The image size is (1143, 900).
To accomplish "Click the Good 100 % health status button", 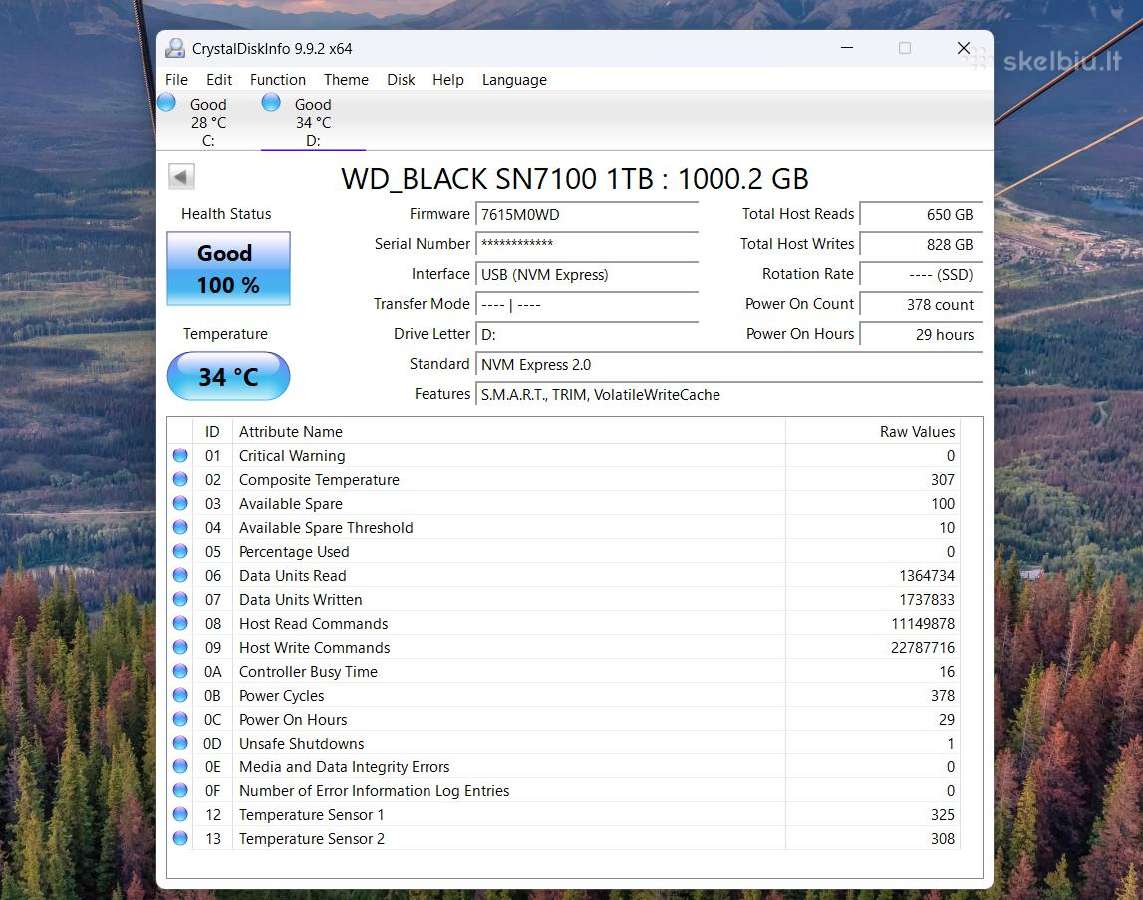I will 228,268.
